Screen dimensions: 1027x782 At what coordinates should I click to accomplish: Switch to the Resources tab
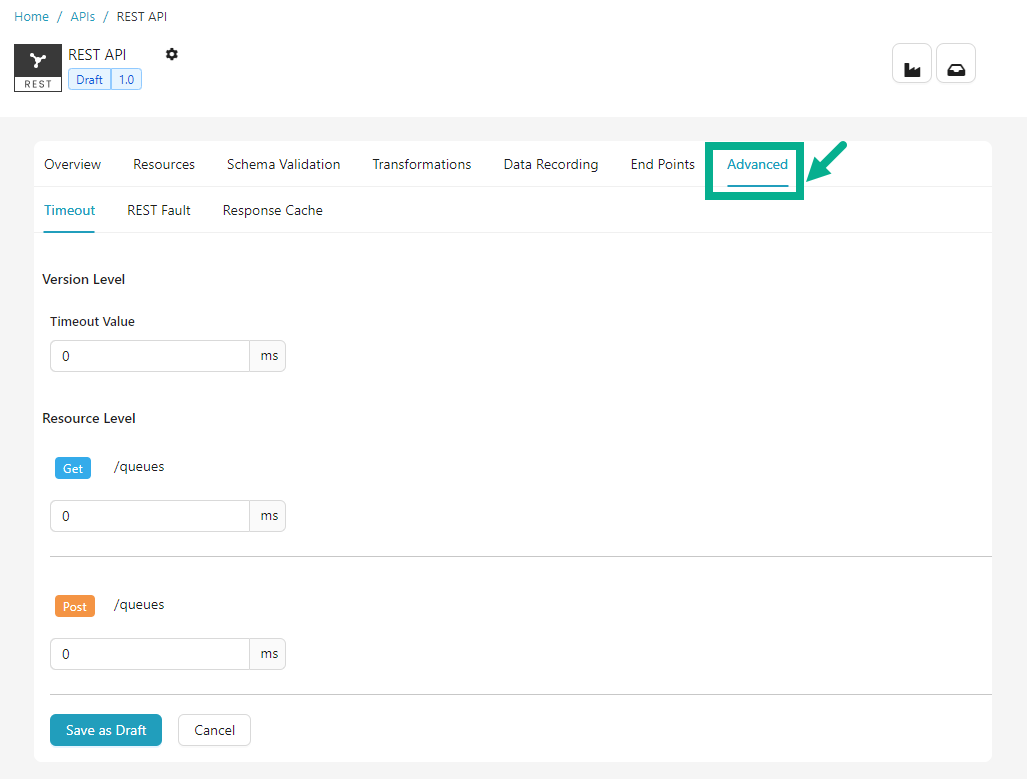[164, 164]
